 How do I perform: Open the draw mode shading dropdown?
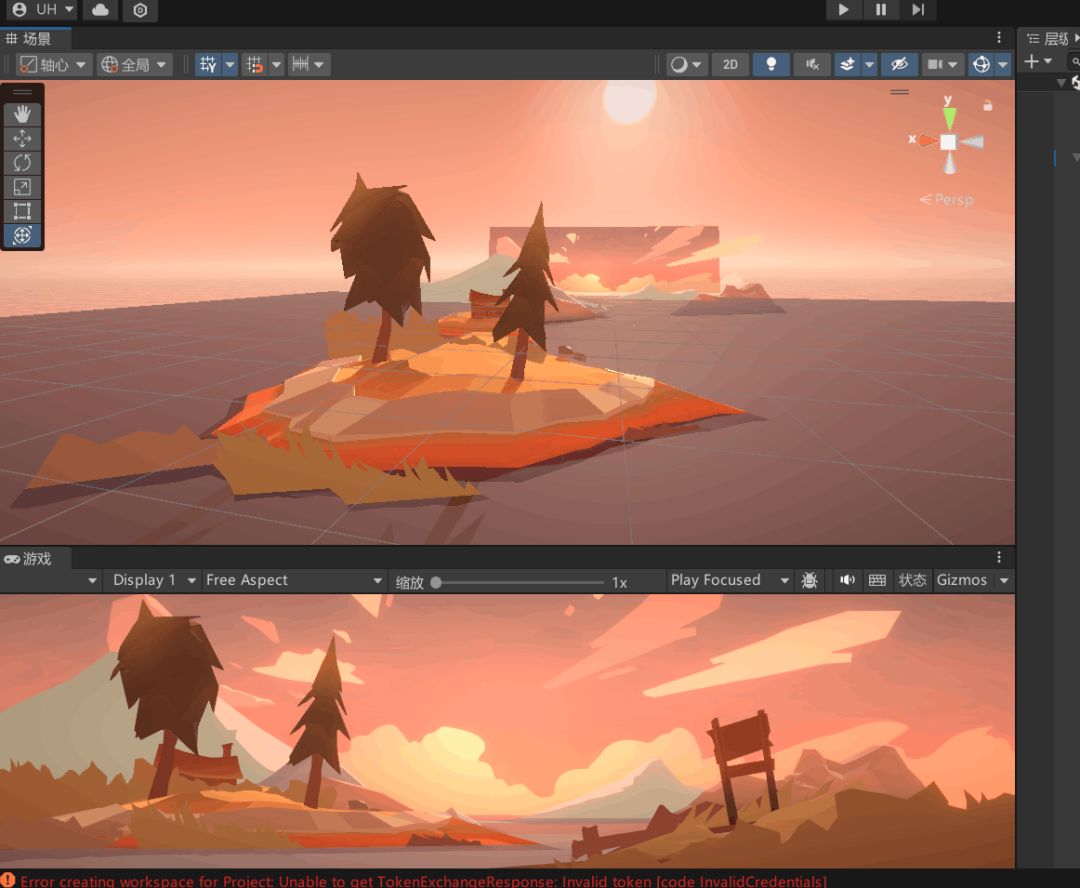685,65
